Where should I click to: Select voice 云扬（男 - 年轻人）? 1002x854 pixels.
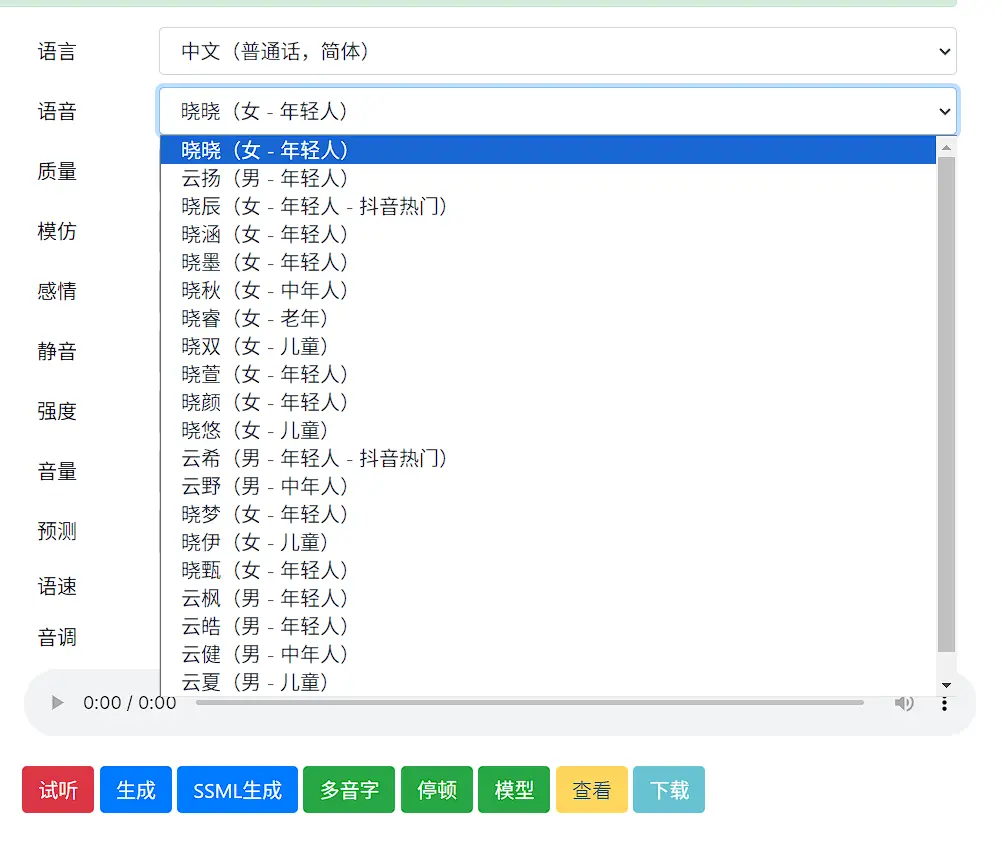pyautogui.click(x=265, y=178)
